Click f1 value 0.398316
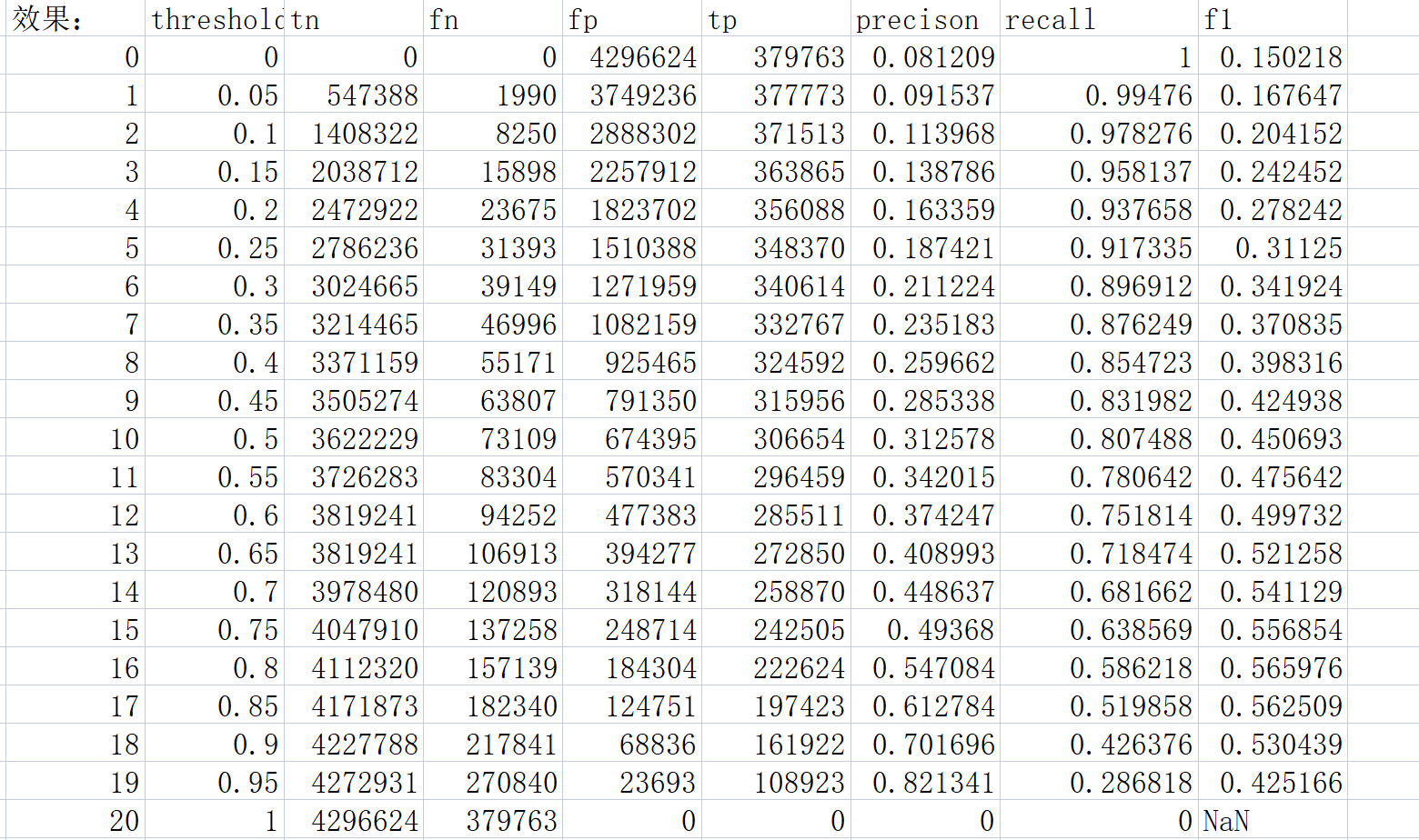 pos(1273,362)
